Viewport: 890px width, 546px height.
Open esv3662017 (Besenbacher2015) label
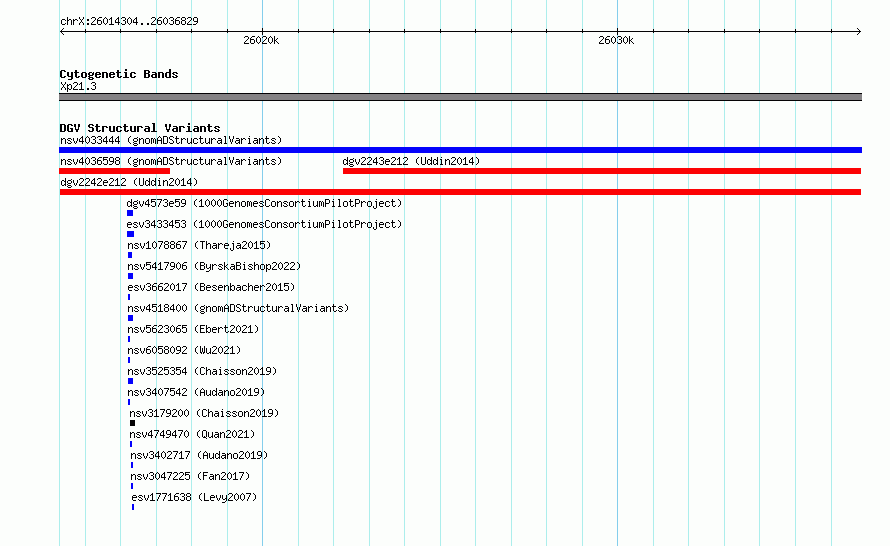(211, 287)
